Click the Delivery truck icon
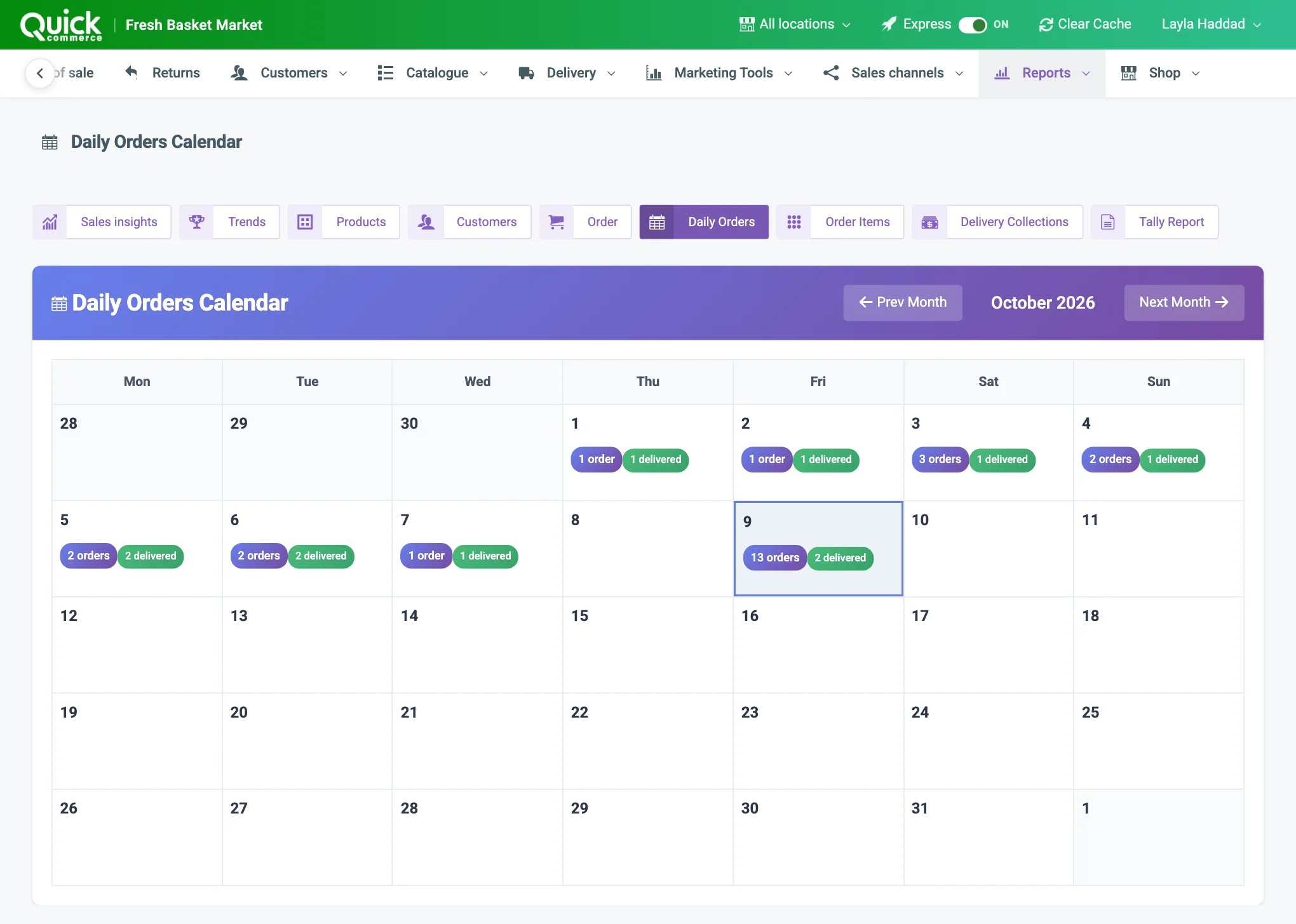This screenshot has width=1296, height=924. 526,73
